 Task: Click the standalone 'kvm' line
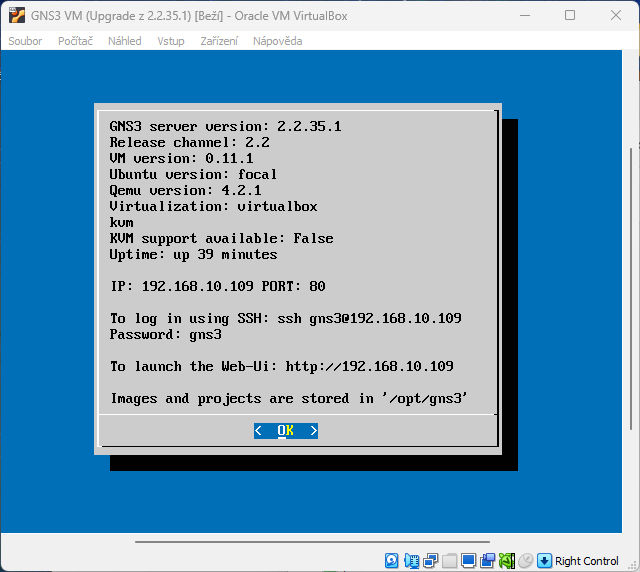tap(121, 223)
